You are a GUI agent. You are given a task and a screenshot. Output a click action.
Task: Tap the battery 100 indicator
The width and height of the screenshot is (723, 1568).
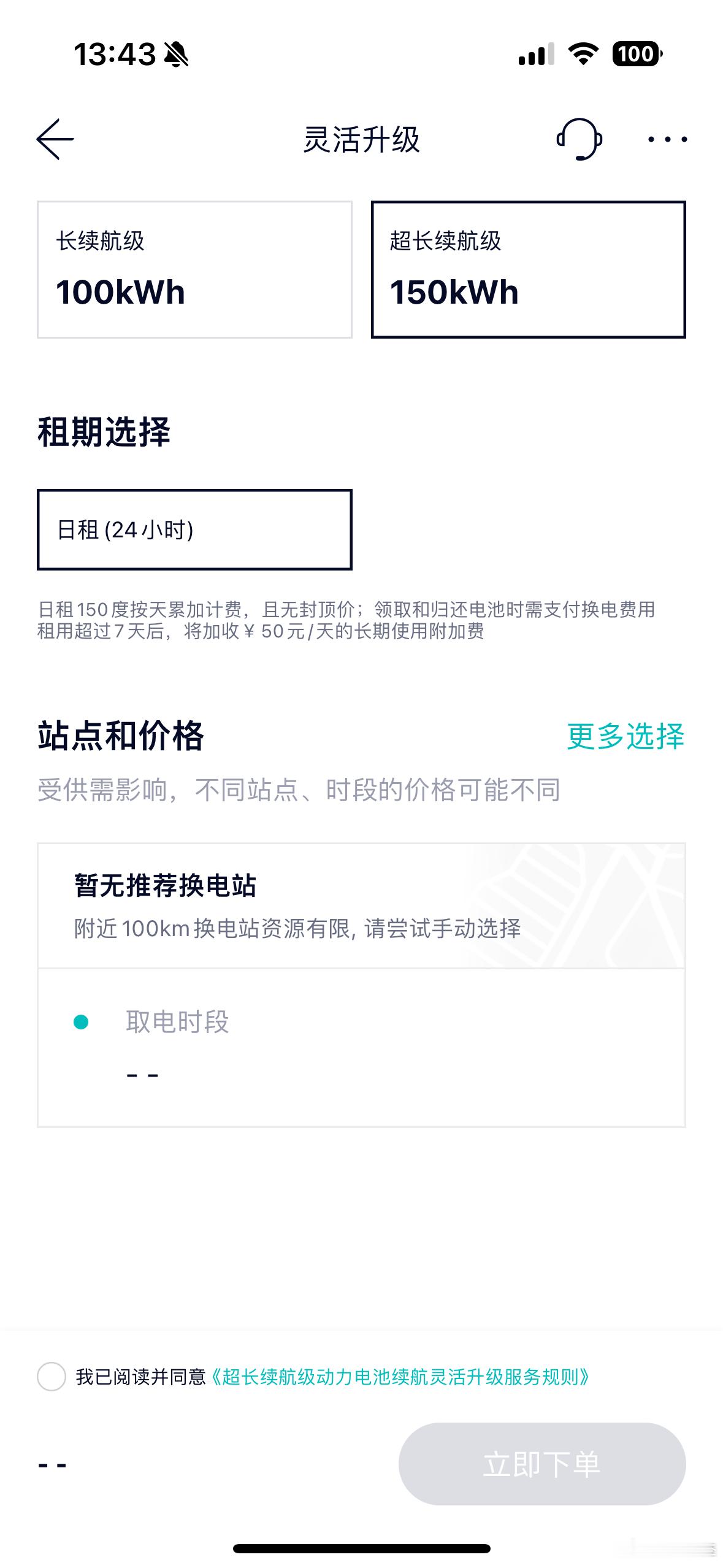click(x=637, y=54)
